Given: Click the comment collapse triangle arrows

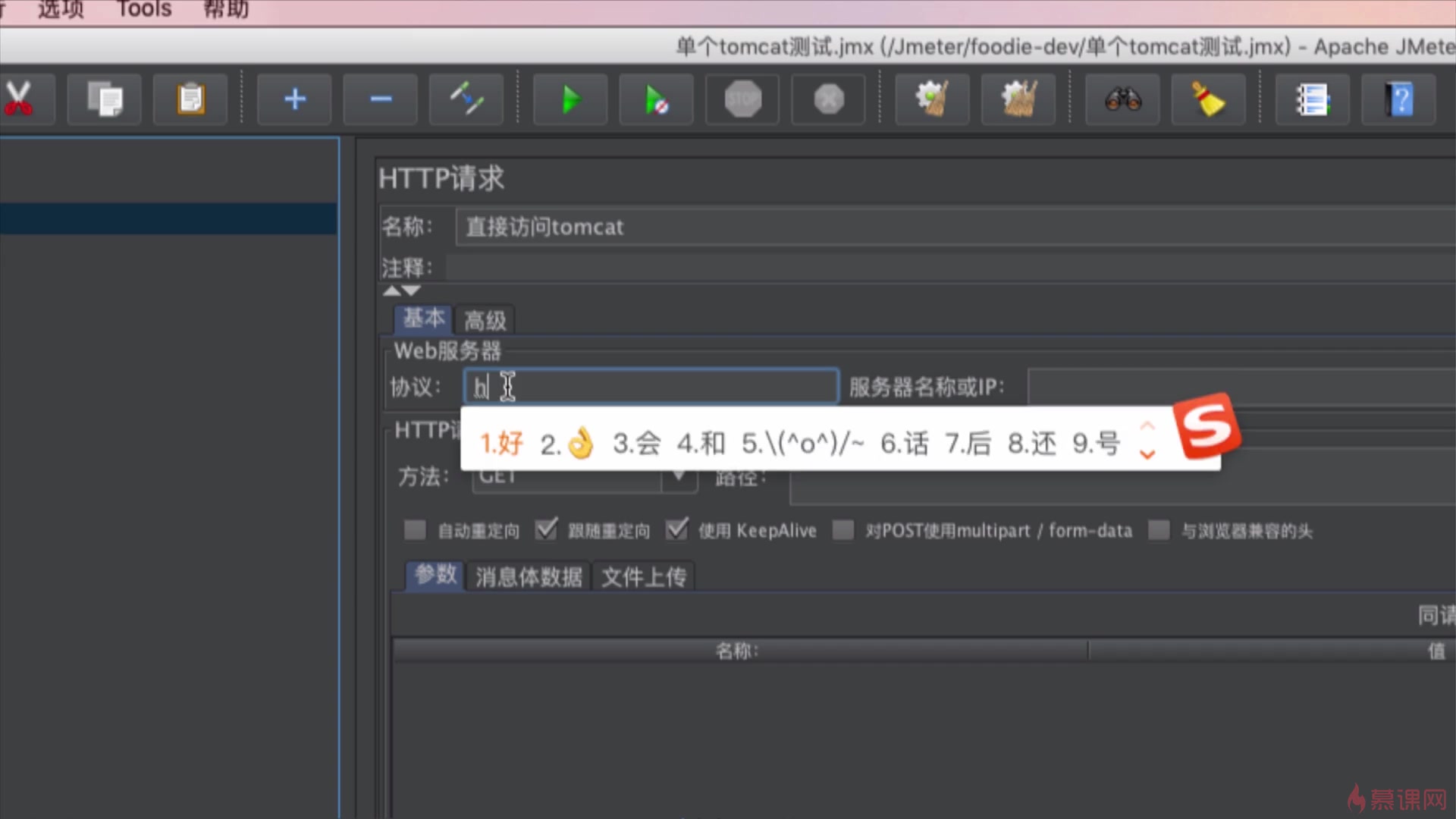Looking at the screenshot, I should (x=401, y=291).
